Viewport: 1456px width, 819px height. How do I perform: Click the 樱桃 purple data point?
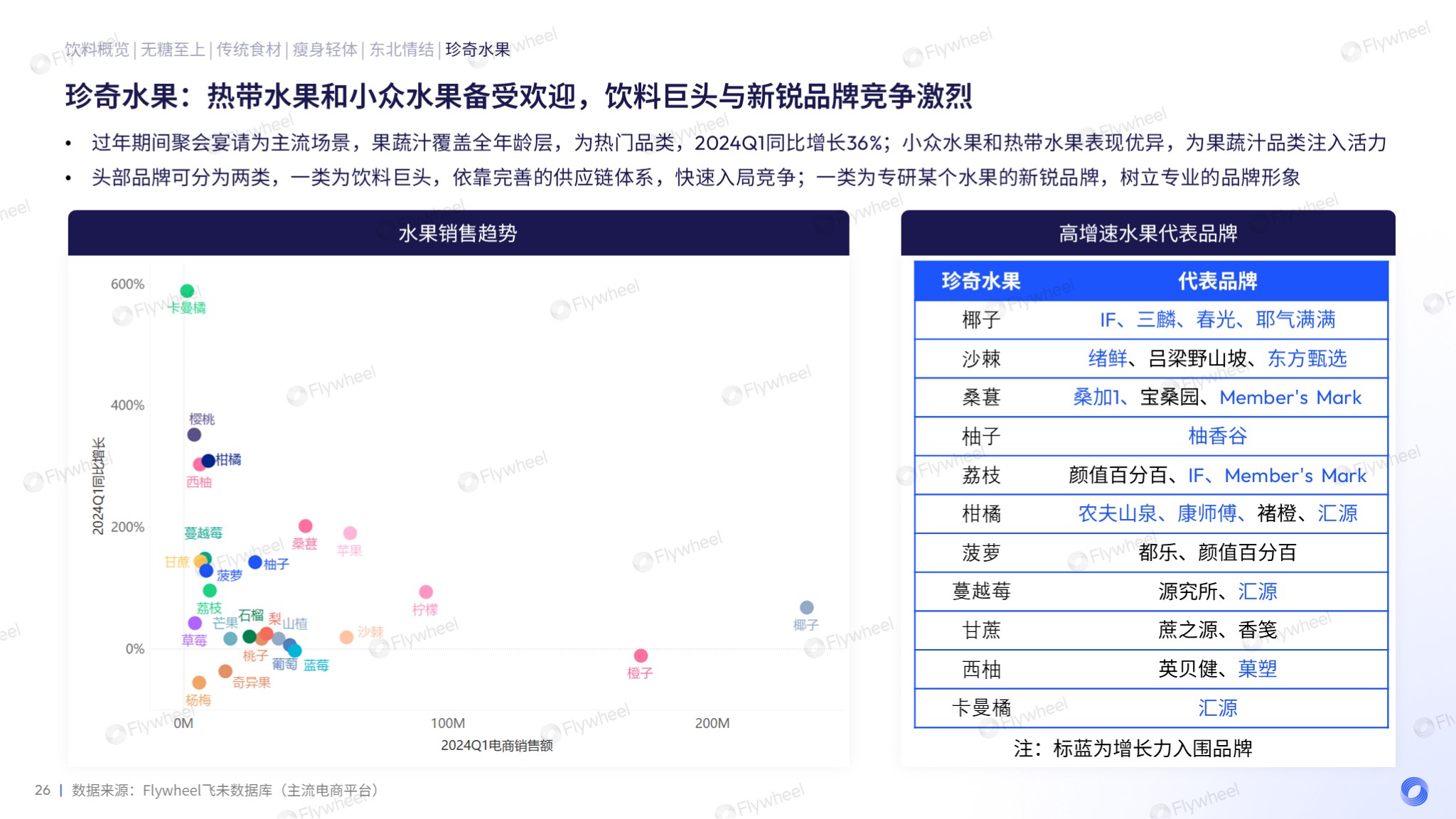(x=194, y=434)
